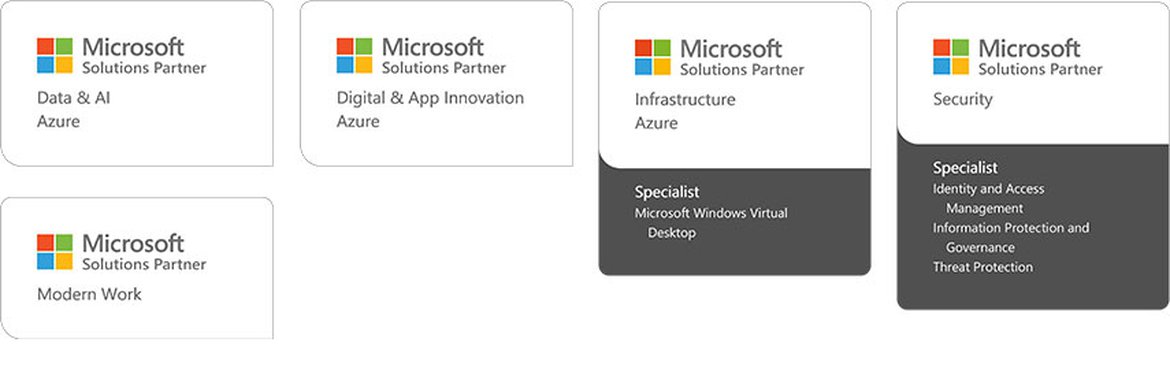The image size is (1170, 372).
Task: Click Azure text under Digital & App Innovation
Action: (x=357, y=122)
